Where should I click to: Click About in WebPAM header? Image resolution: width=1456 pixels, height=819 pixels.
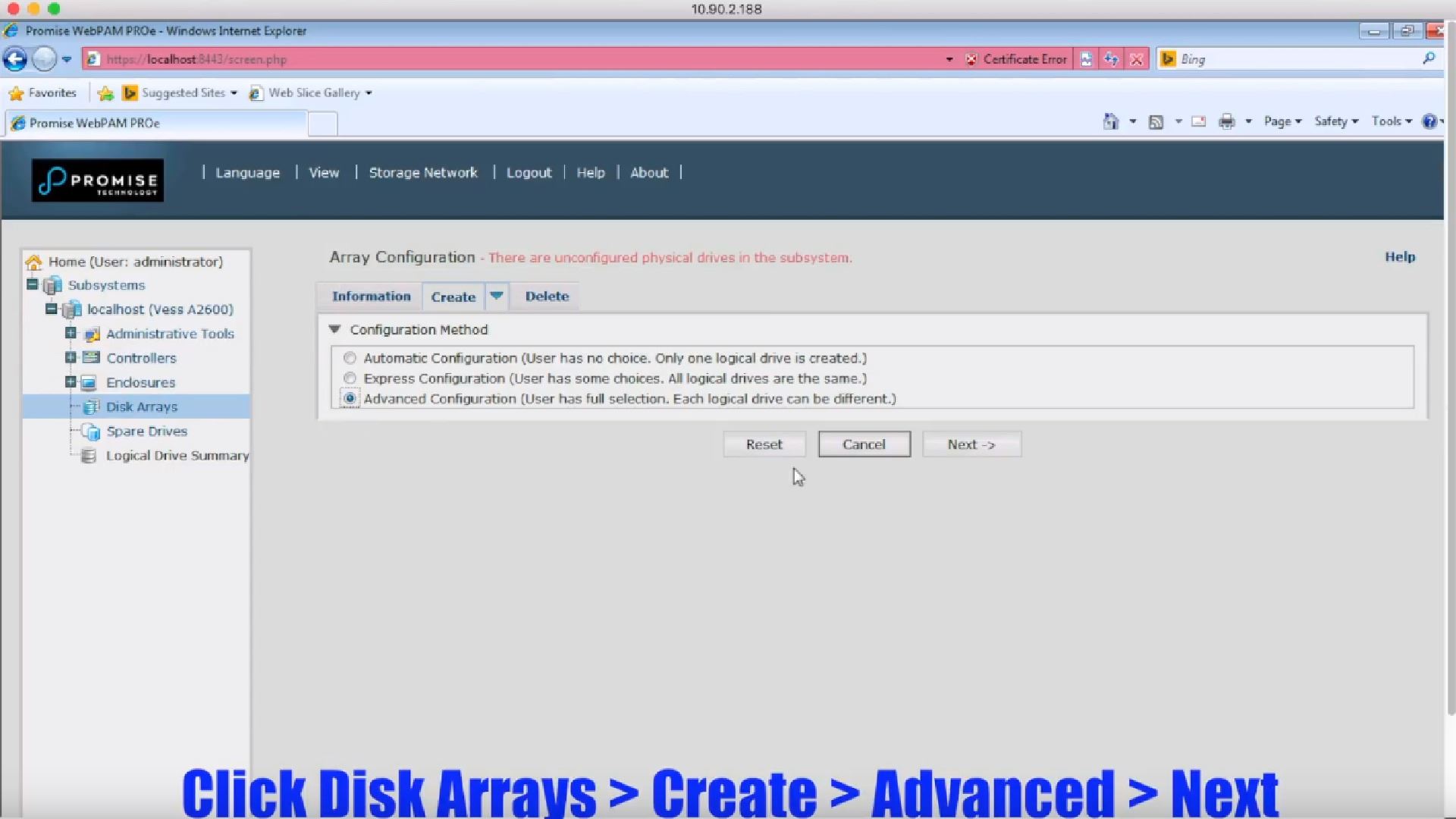[x=649, y=173]
